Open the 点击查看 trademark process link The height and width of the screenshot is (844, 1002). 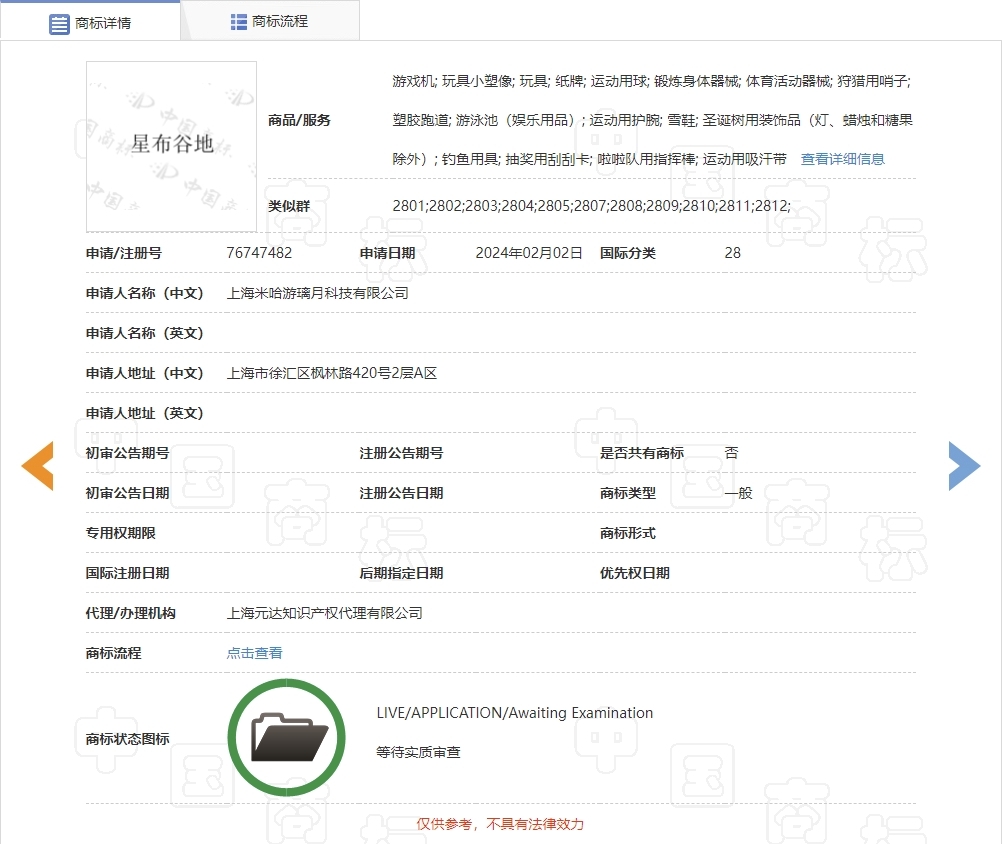click(254, 653)
